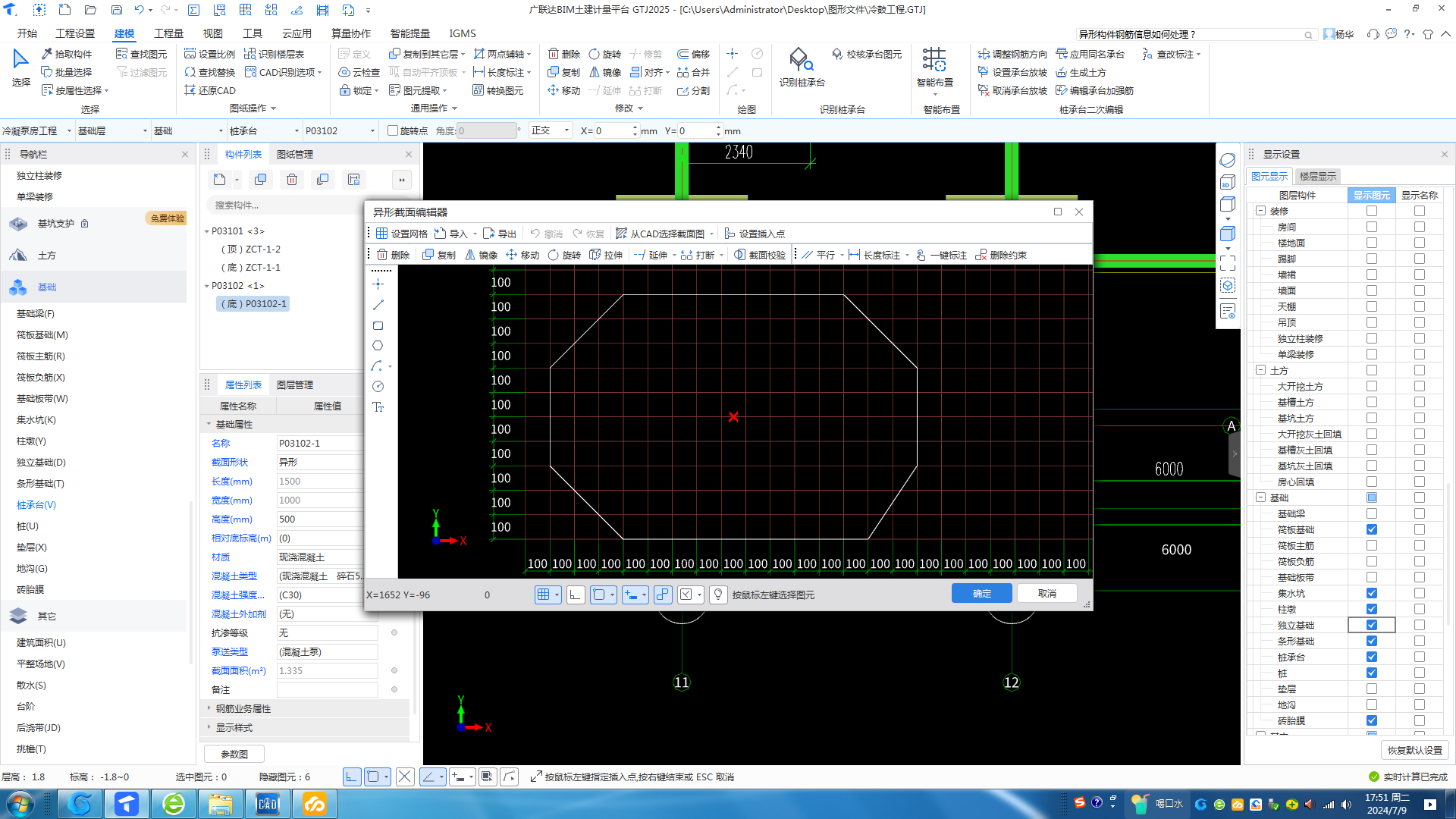The height and width of the screenshot is (819, 1456).
Task: Open 工程量 ribbon tab
Action: 168,33
